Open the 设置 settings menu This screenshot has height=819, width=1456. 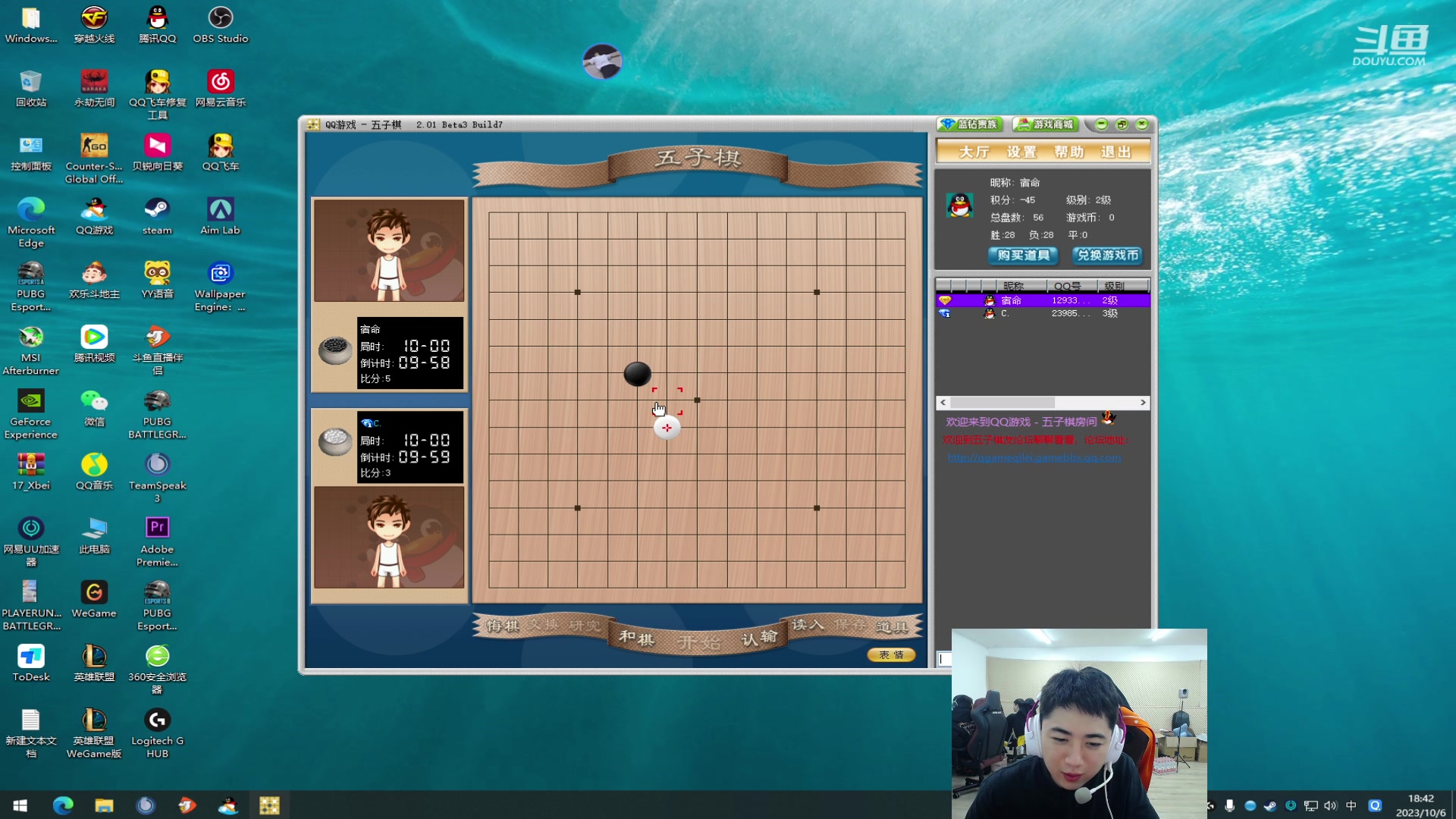tap(1021, 152)
